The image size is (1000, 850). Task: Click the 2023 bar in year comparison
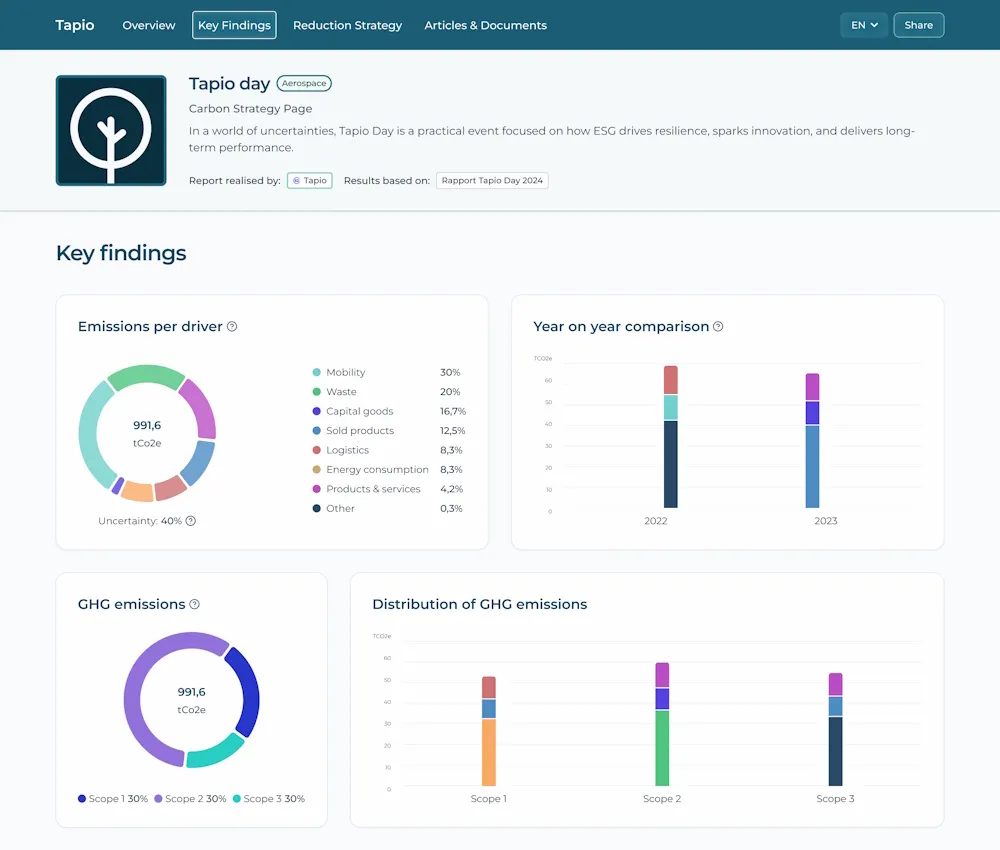click(x=812, y=441)
